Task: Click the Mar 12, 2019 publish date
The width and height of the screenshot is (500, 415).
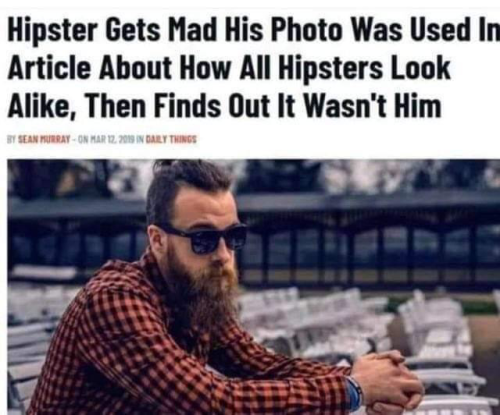Action: [x=110, y=139]
